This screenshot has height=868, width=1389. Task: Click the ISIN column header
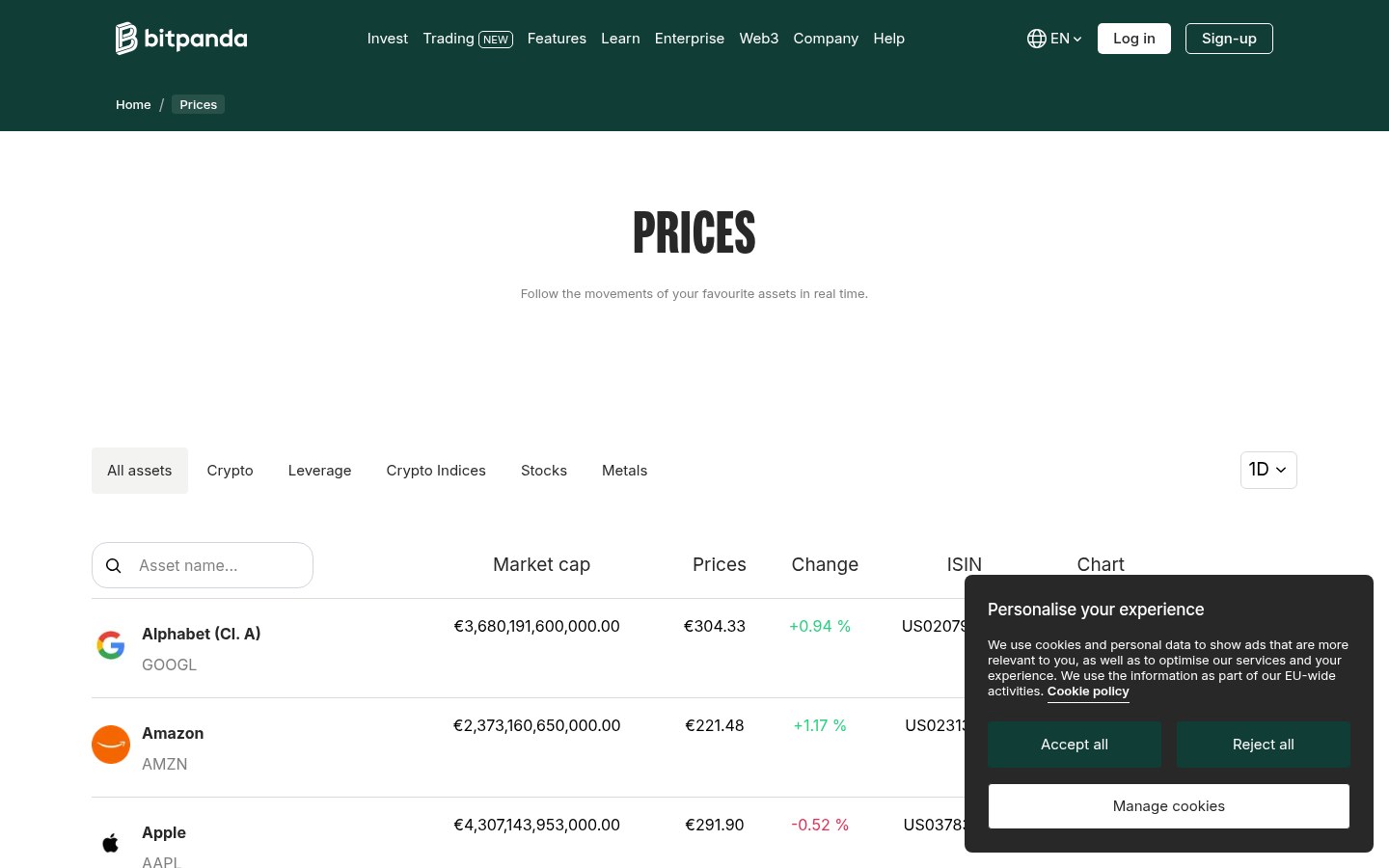point(965,564)
